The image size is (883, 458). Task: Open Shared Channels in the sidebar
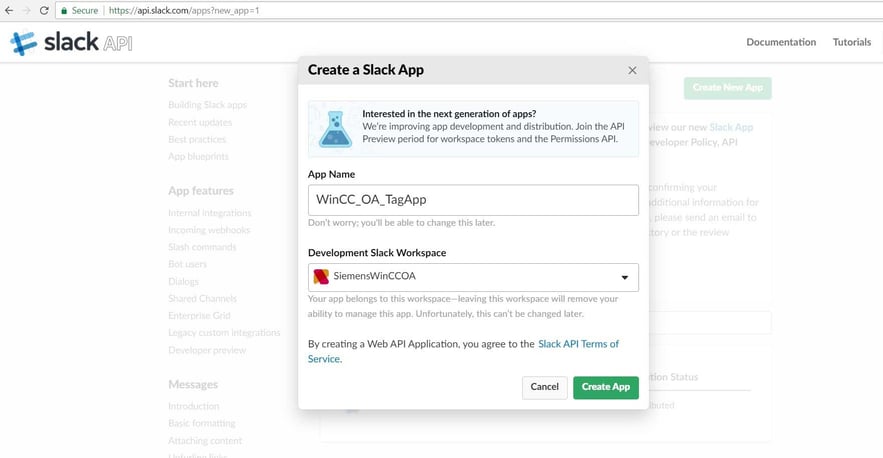202,299
